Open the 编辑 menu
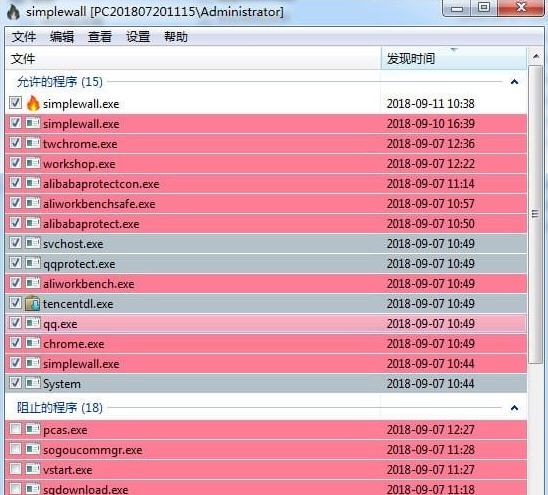The width and height of the screenshot is (548, 495). pos(62,37)
